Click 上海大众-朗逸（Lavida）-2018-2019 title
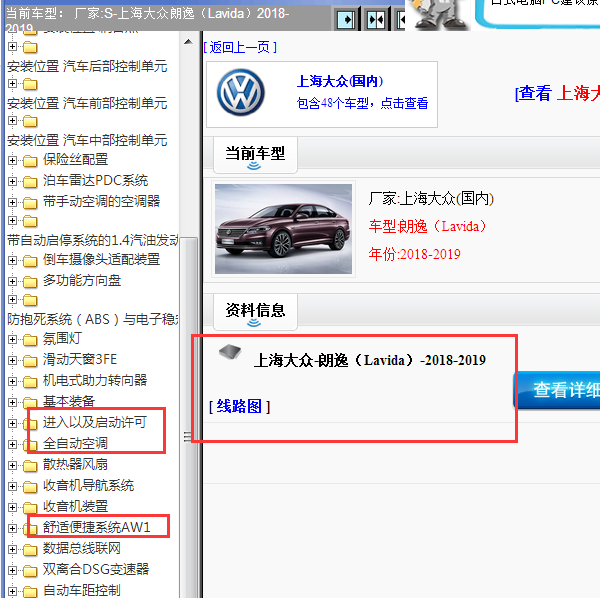 (x=370, y=360)
